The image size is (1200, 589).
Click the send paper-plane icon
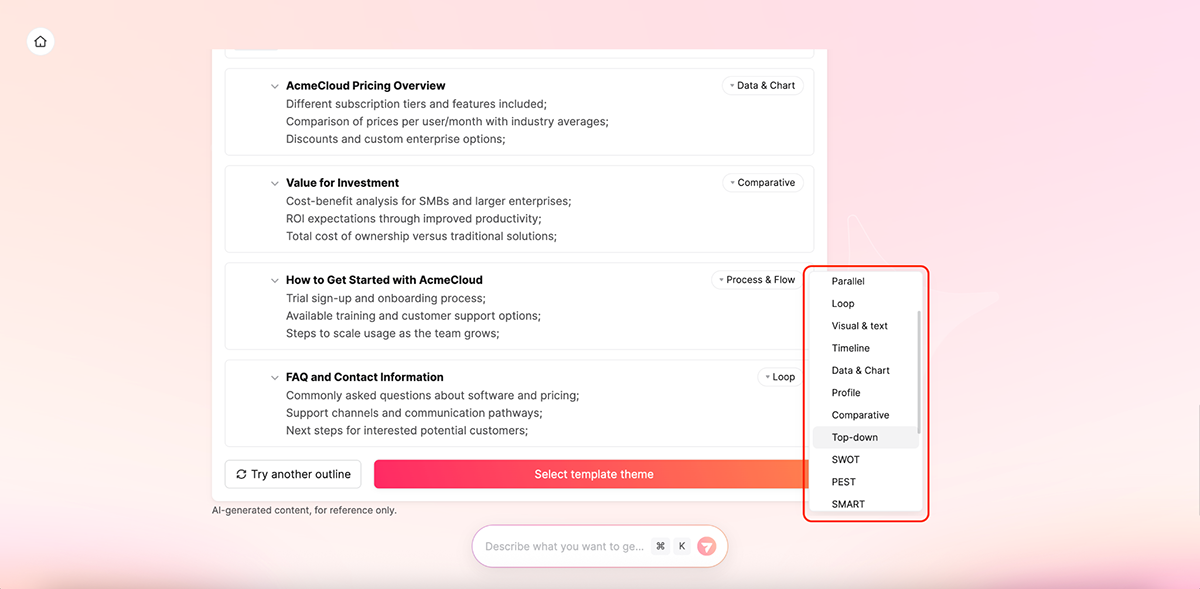(707, 546)
